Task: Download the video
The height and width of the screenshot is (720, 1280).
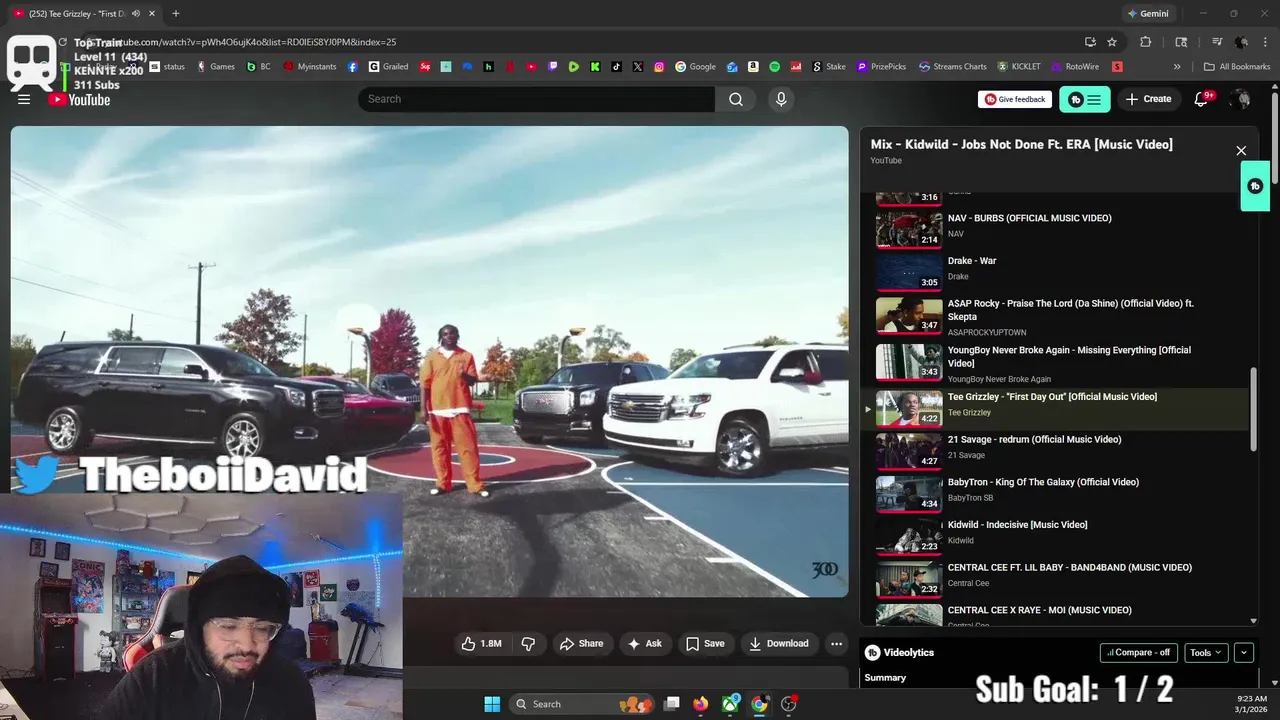Action: [779, 644]
